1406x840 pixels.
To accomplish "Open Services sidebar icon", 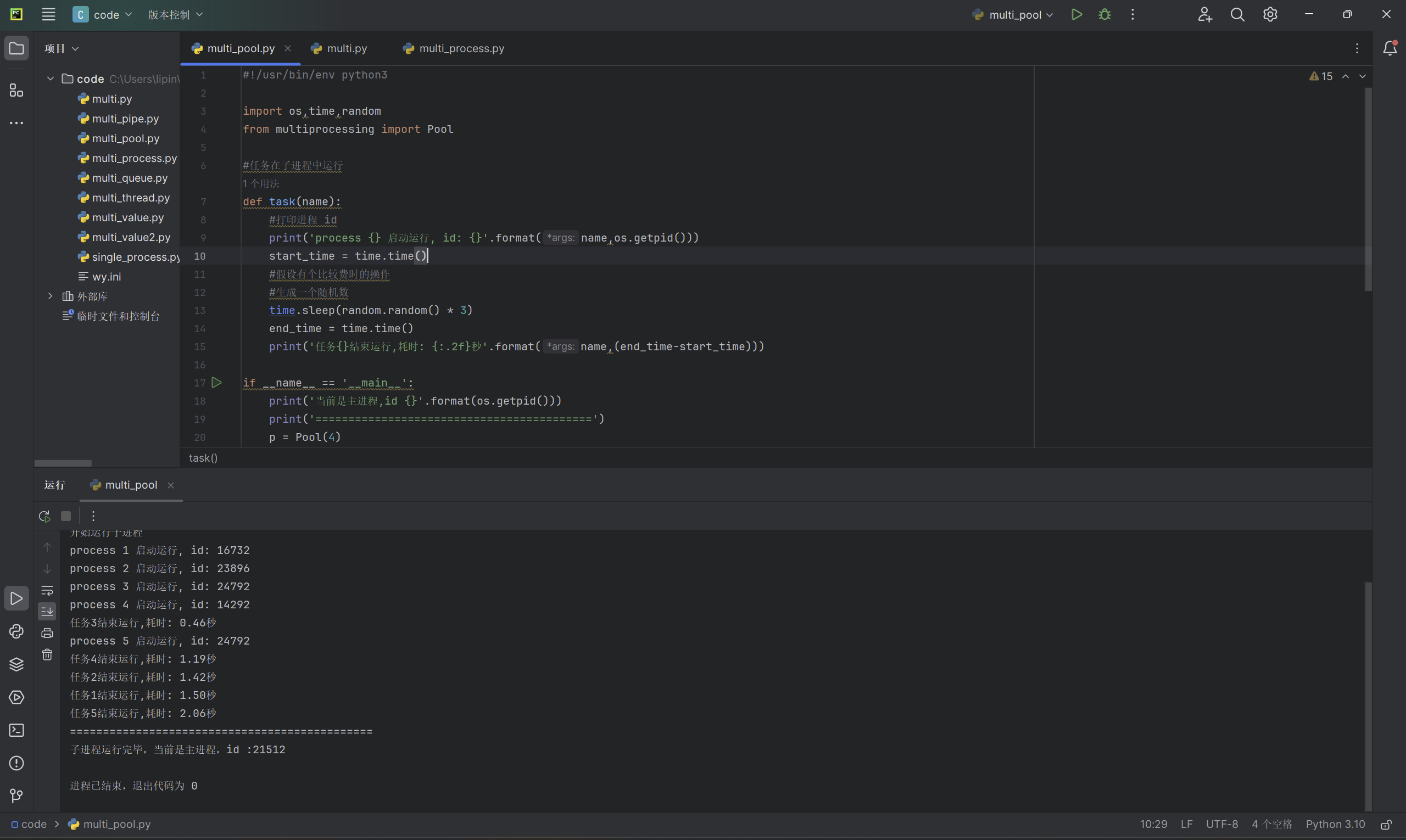I will tap(16, 697).
